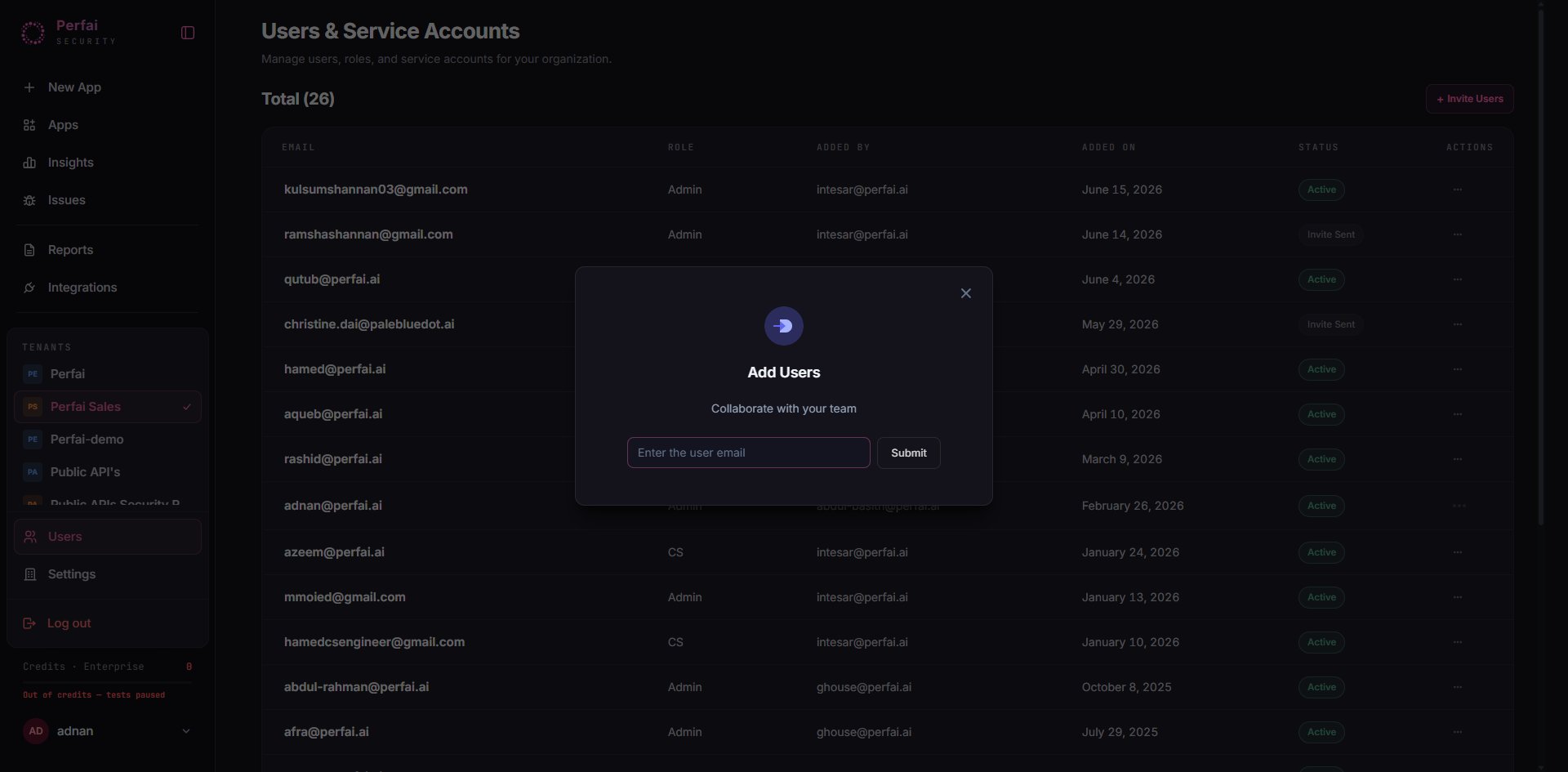Viewport: 1568px width, 772px height.
Task: Select the Perfai tenant
Action: (x=107, y=374)
